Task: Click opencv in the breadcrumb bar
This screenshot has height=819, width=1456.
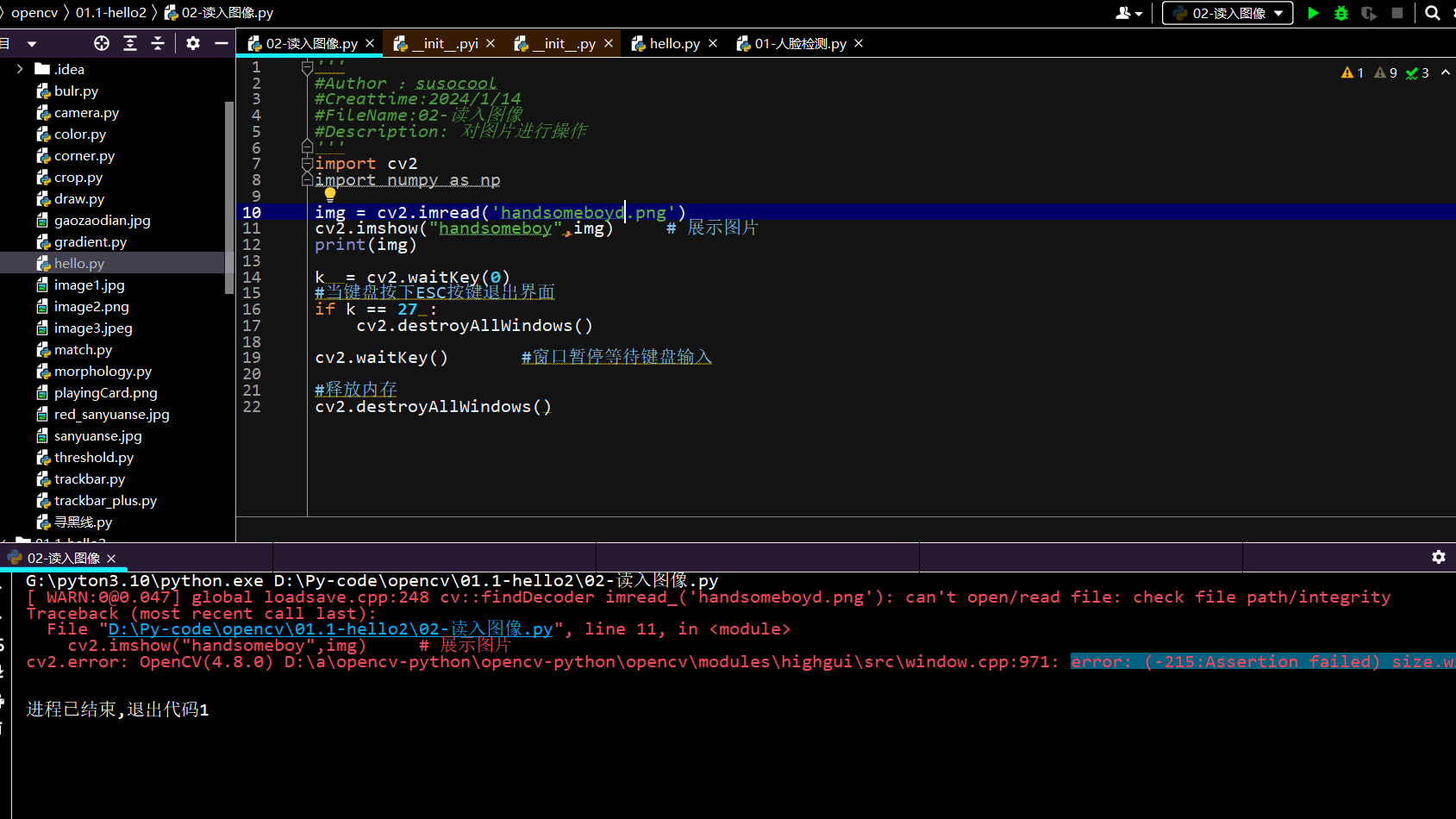Action: coord(34,12)
